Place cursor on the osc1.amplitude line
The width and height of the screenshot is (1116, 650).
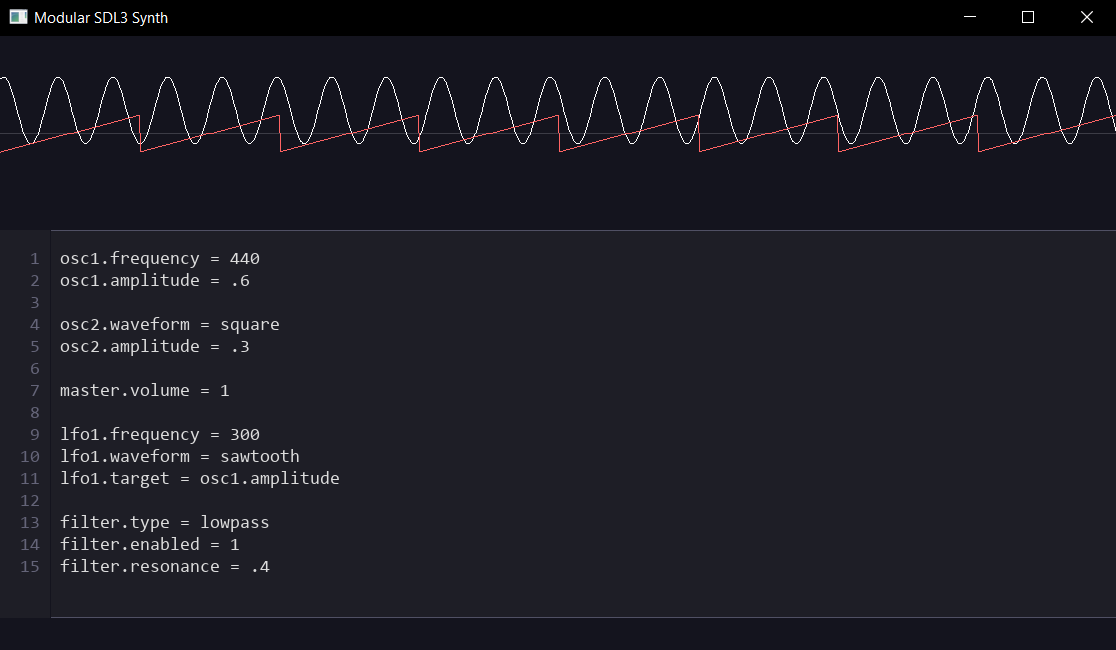pos(154,281)
